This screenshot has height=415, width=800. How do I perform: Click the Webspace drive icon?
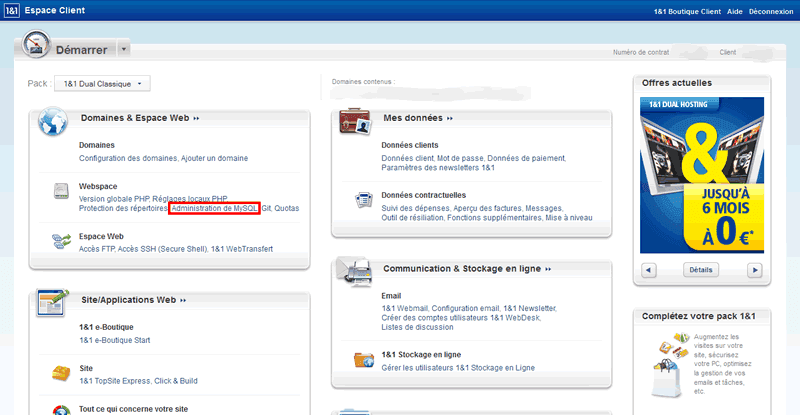point(61,191)
